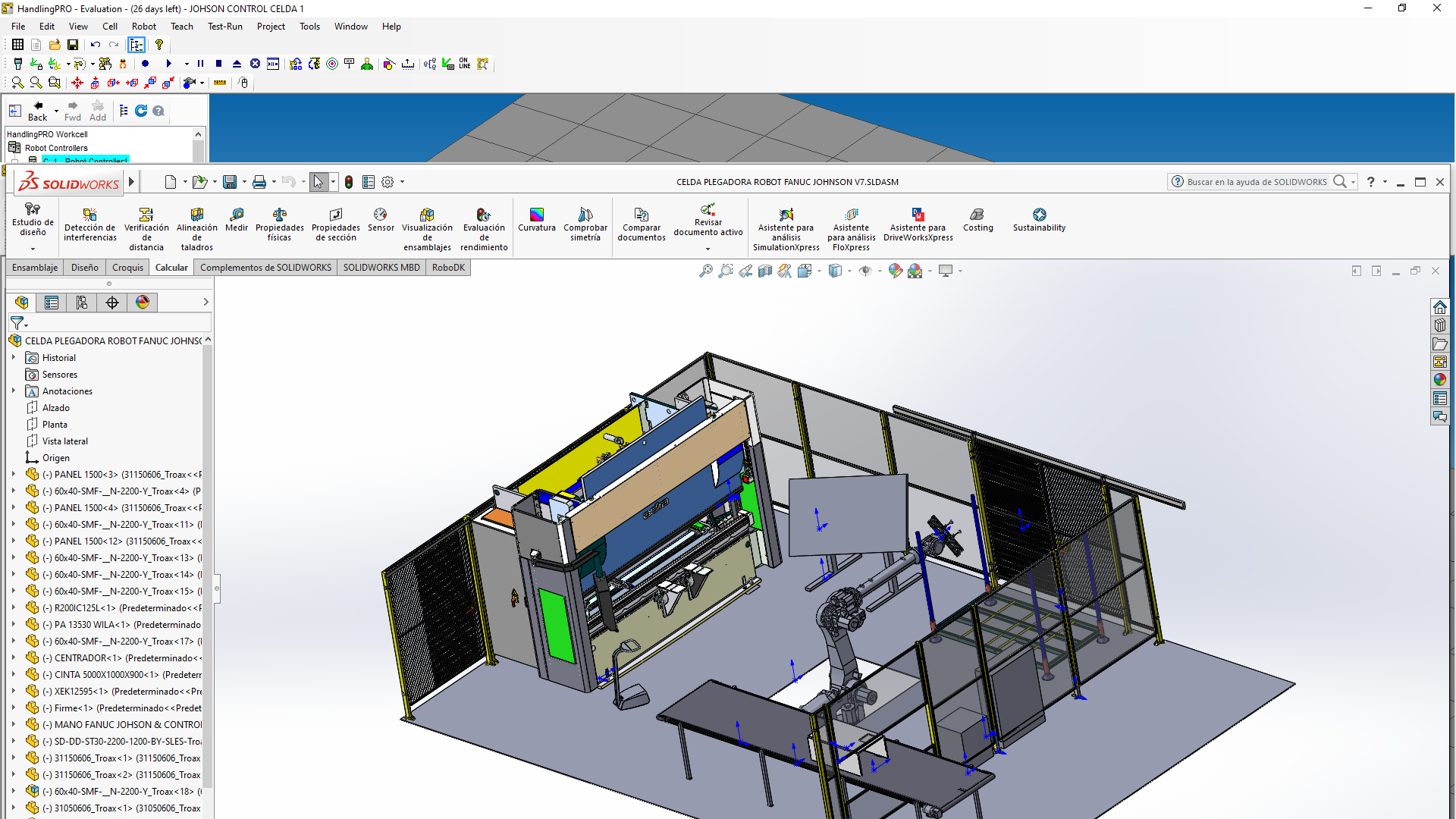Click the Section View icon in the view toolbar
This screenshot has width=1456, height=819.
[x=765, y=271]
